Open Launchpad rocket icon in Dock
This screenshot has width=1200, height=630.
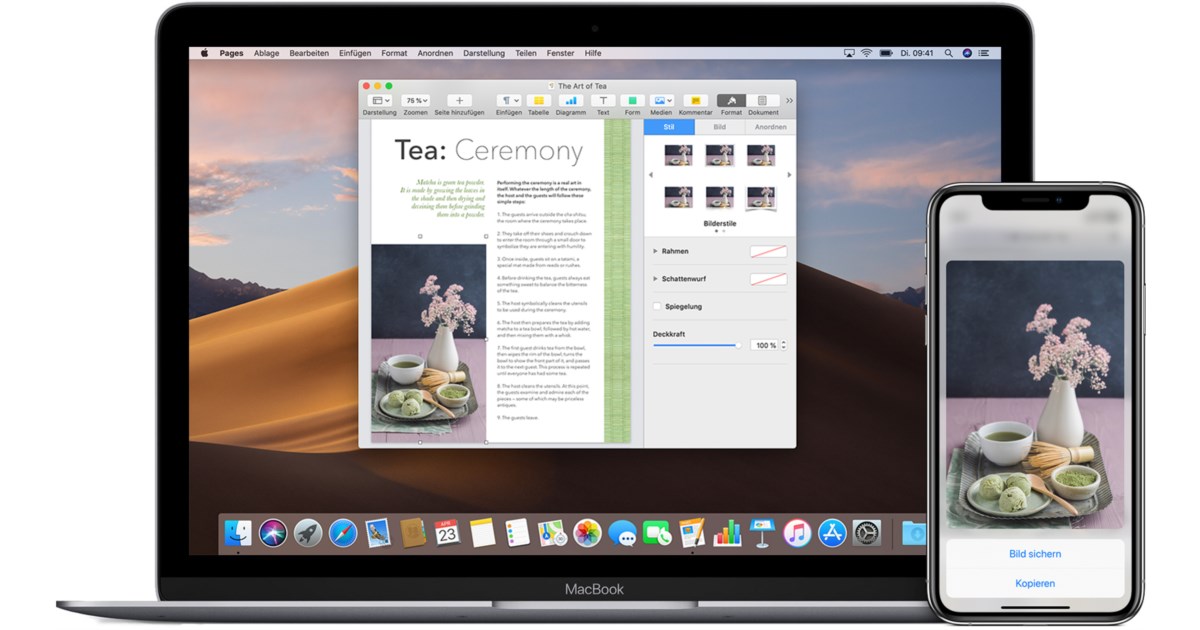[x=308, y=533]
